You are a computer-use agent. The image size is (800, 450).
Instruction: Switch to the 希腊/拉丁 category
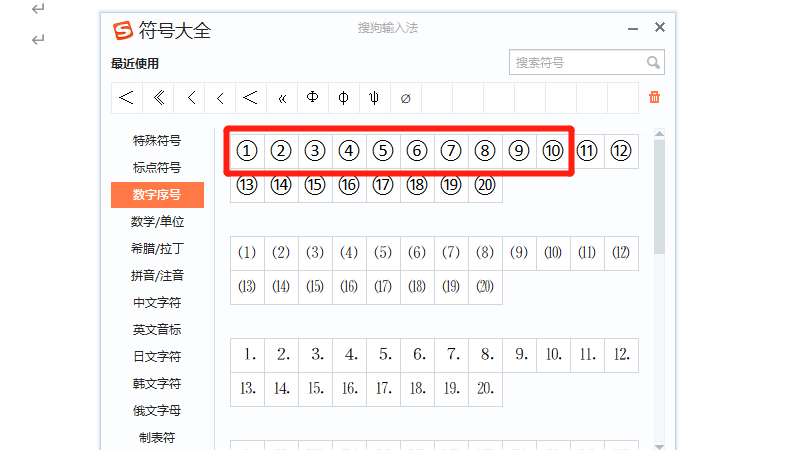coord(157,249)
